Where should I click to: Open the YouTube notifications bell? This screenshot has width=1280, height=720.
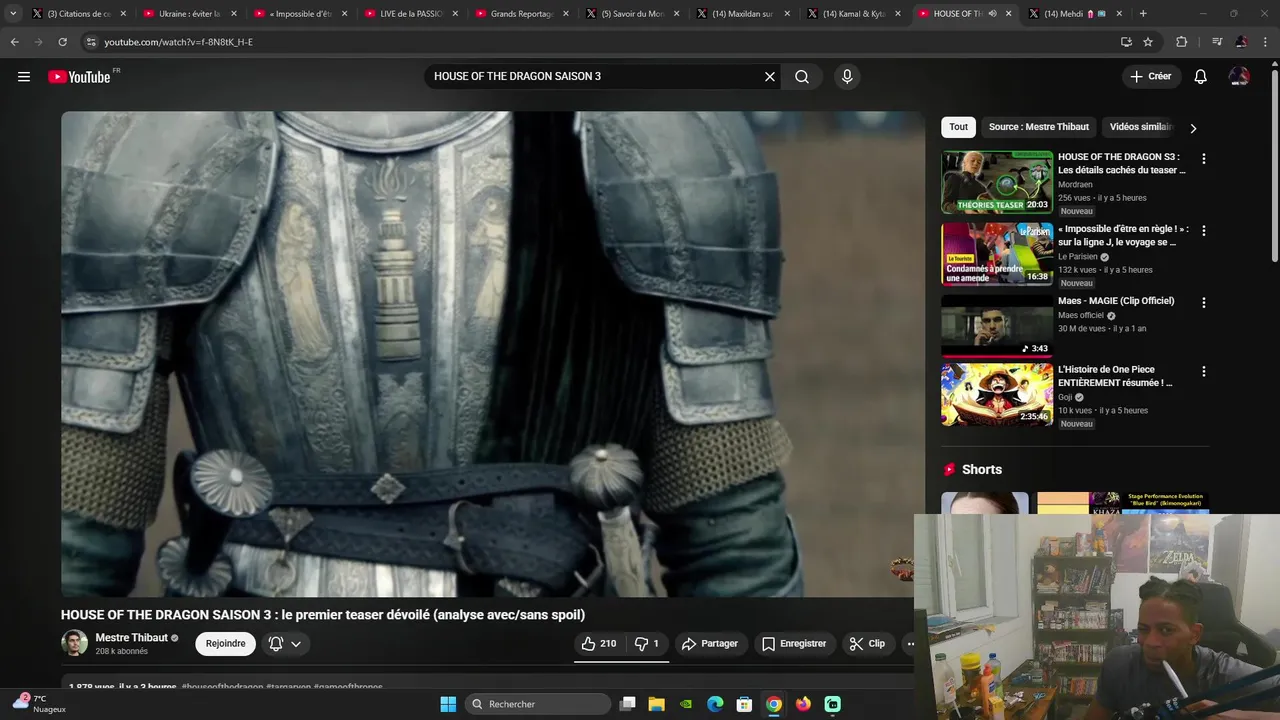point(1201,77)
